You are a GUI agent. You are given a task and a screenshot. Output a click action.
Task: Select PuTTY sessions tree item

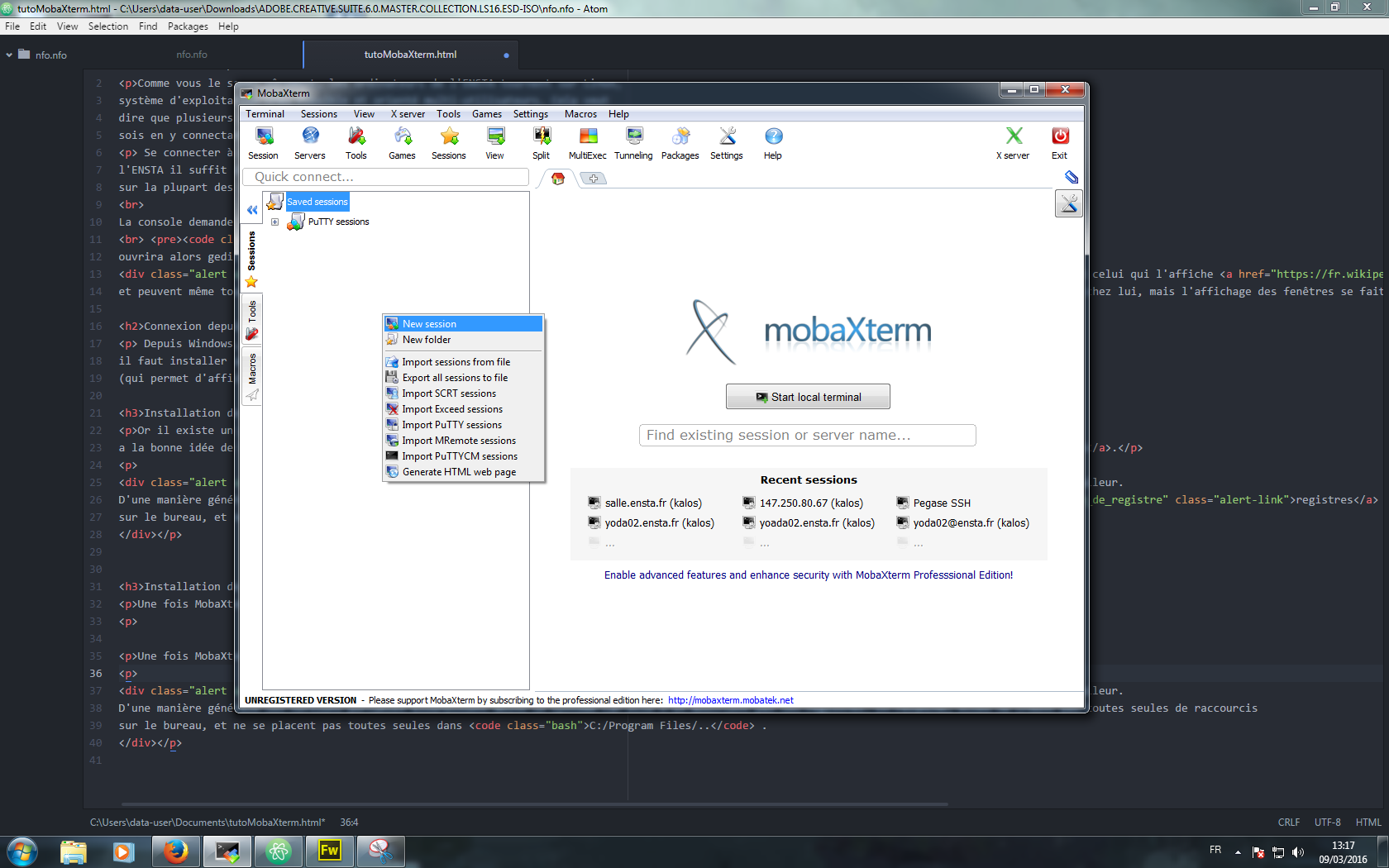(339, 222)
